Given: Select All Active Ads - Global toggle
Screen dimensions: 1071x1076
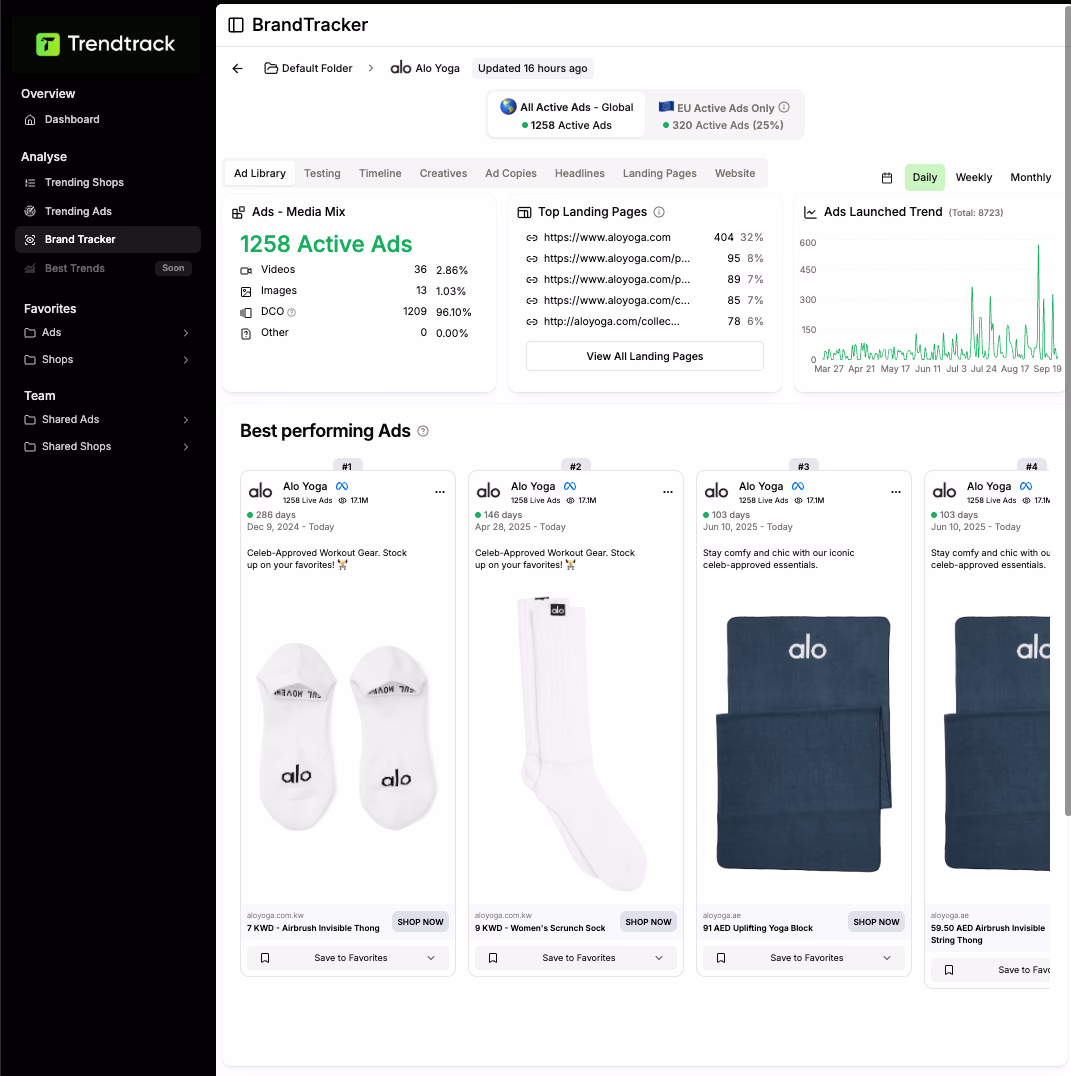Looking at the screenshot, I should 566,115.
